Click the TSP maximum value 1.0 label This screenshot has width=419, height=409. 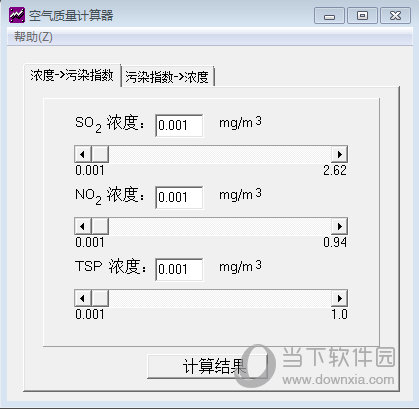(x=339, y=314)
